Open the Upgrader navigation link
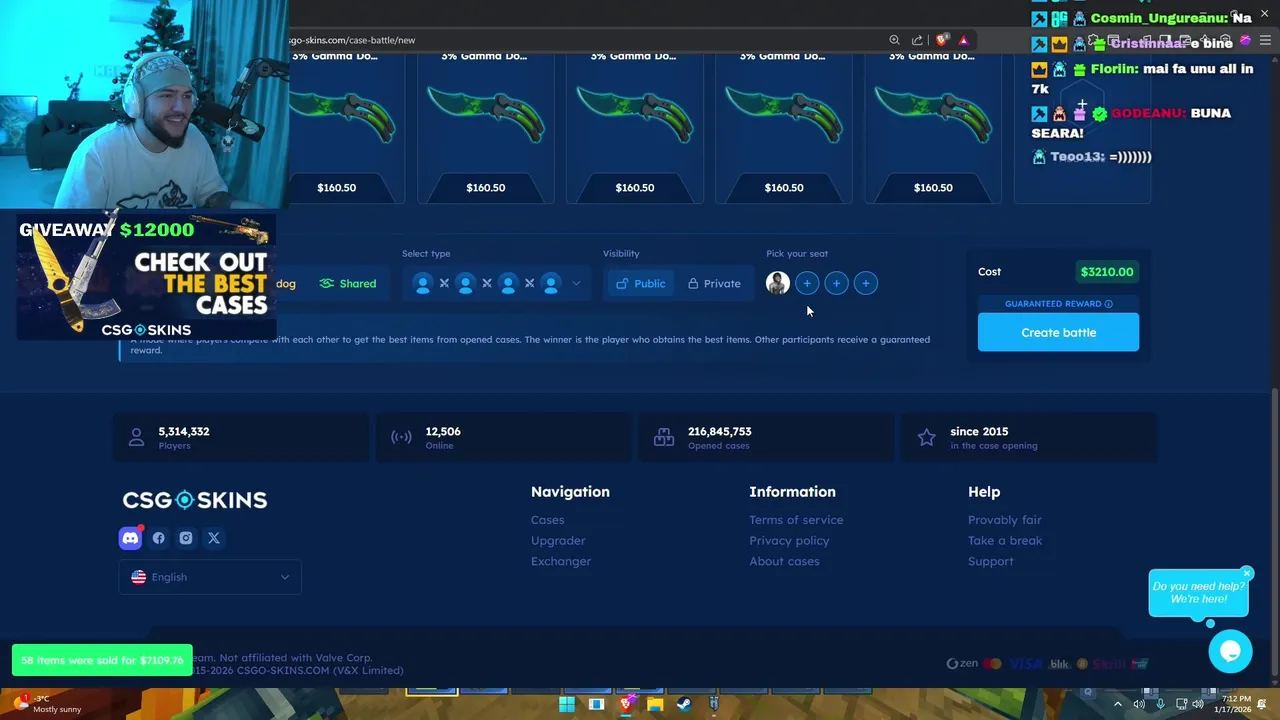Image resolution: width=1280 pixels, height=720 pixels. click(x=558, y=541)
